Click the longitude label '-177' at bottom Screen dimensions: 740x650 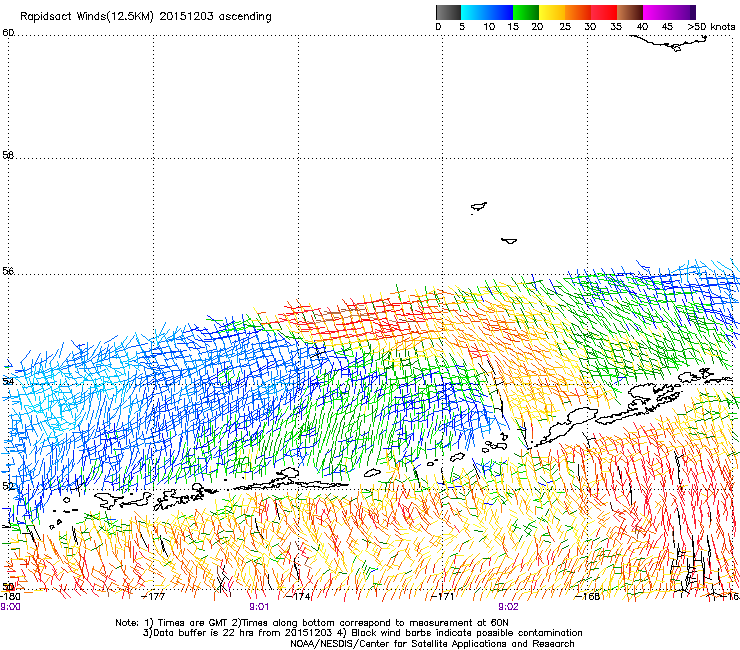(154, 597)
